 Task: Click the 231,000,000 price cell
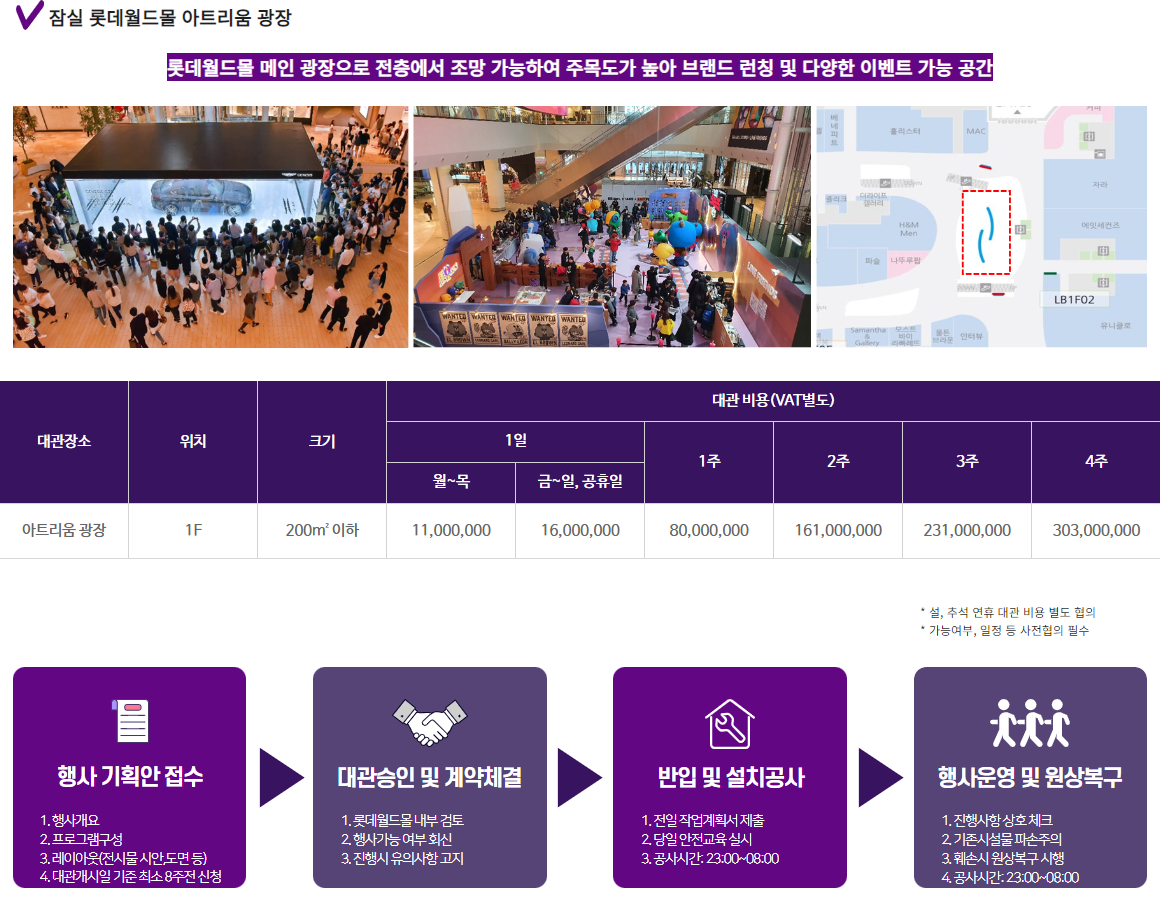point(967,530)
